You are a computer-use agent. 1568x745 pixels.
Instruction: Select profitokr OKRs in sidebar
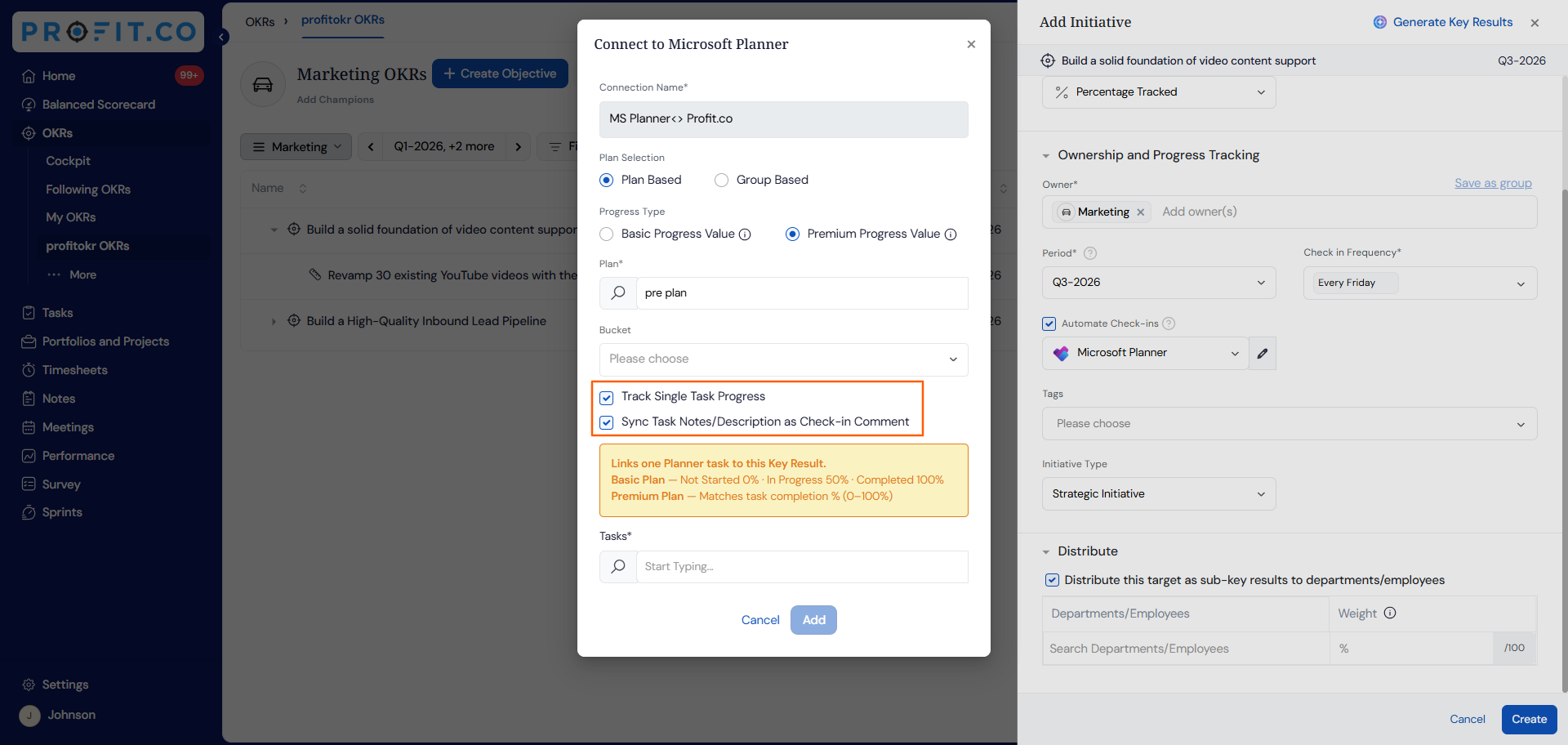point(87,246)
